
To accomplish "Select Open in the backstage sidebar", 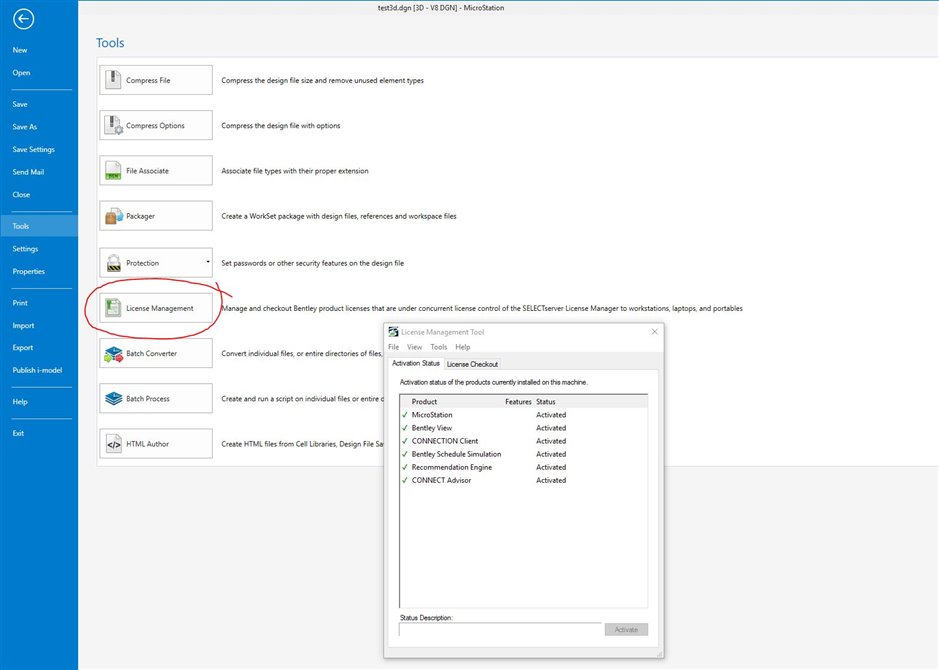I will [x=21, y=73].
